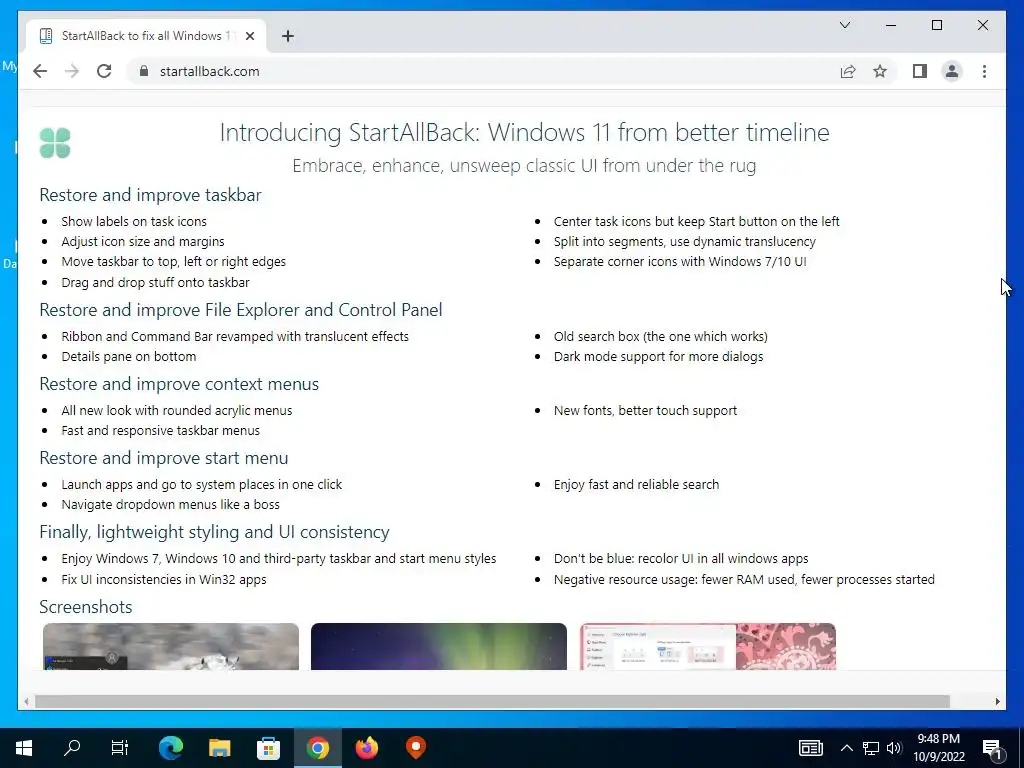Viewport: 1024px width, 768px height.
Task: Open the notification center icon
Action: 993,748
